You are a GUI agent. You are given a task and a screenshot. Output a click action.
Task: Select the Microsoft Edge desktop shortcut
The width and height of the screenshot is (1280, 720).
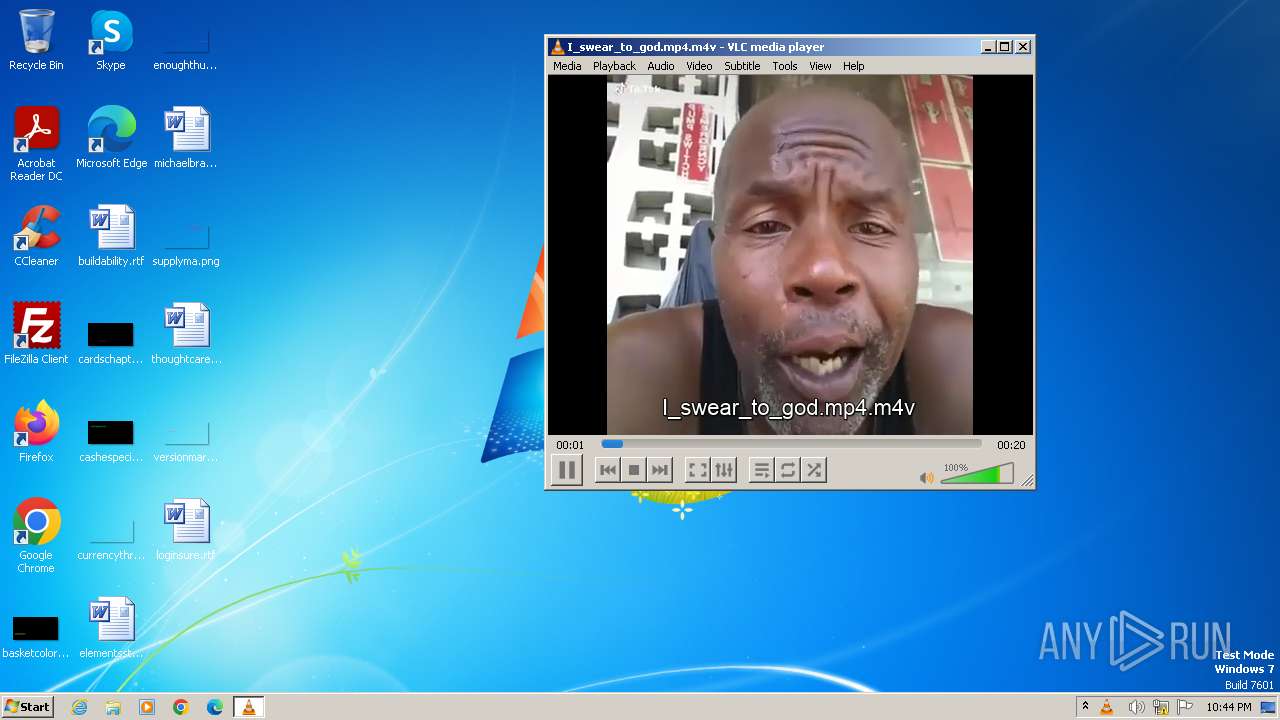(111, 138)
